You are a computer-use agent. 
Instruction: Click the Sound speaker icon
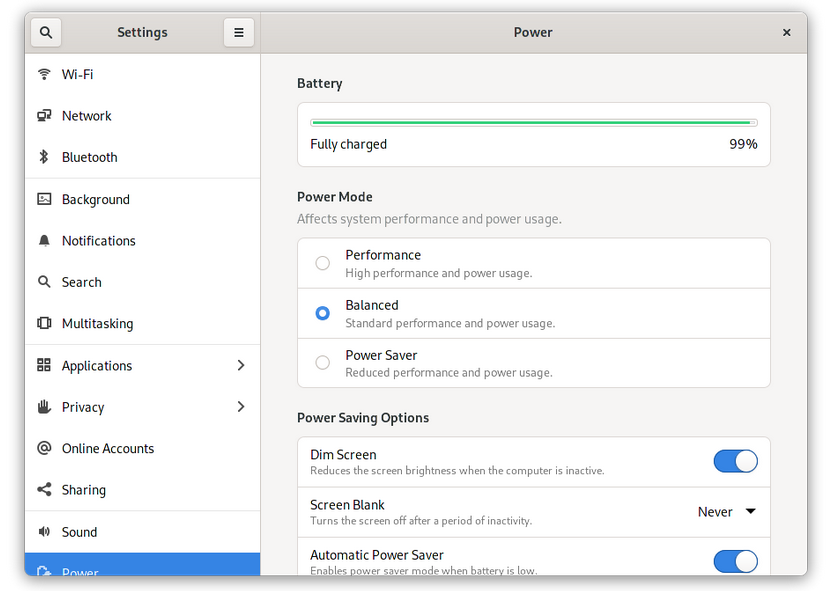point(44,532)
